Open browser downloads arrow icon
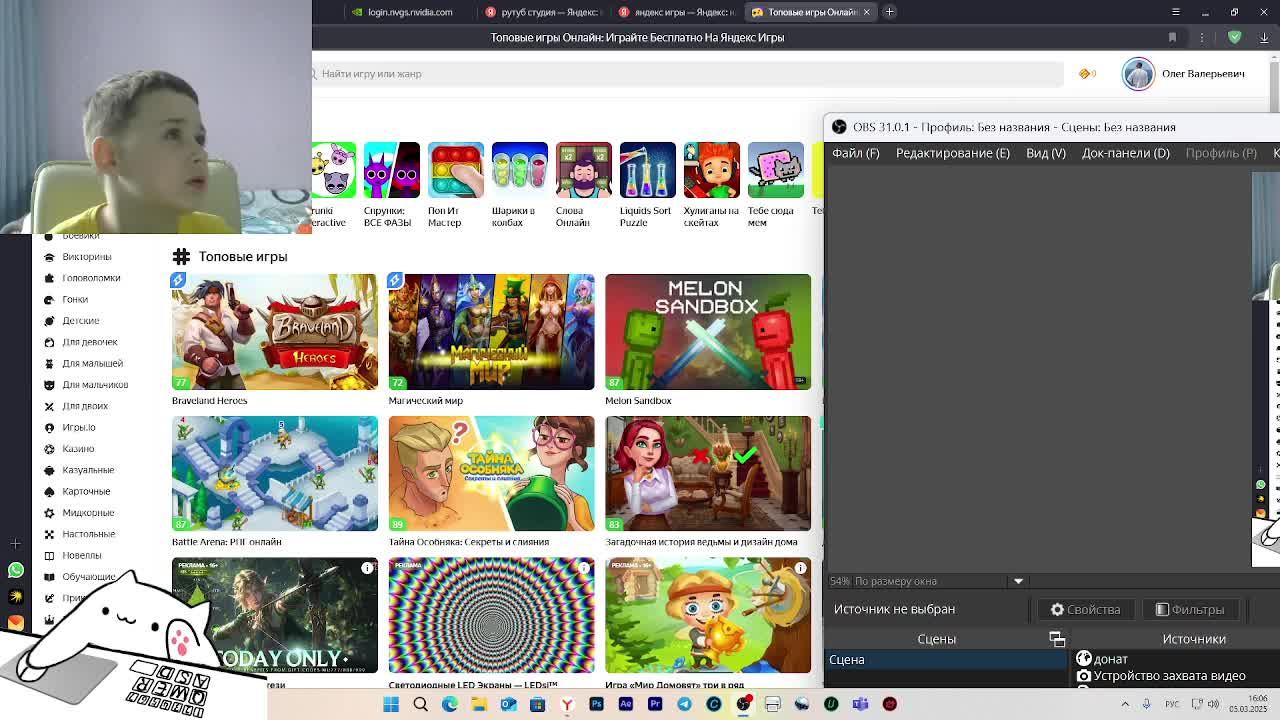Screen dimensions: 1280x720 click(x=1264, y=37)
